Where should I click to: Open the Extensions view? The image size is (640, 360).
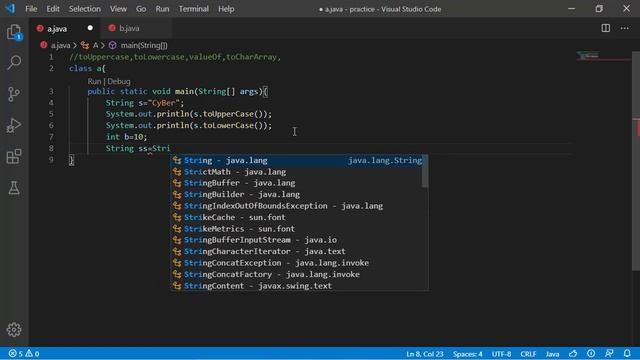pyautogui.click(x=14, y=157)
